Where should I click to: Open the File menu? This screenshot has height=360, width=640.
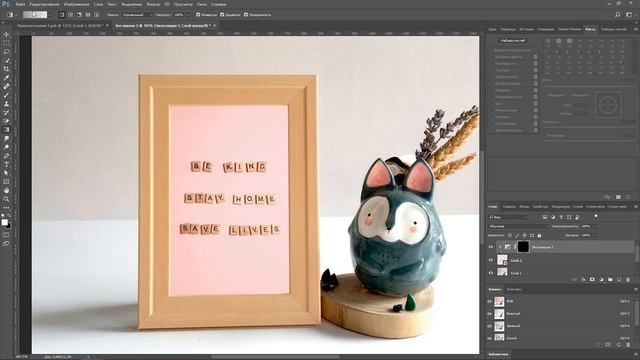[x=20, y=4]
